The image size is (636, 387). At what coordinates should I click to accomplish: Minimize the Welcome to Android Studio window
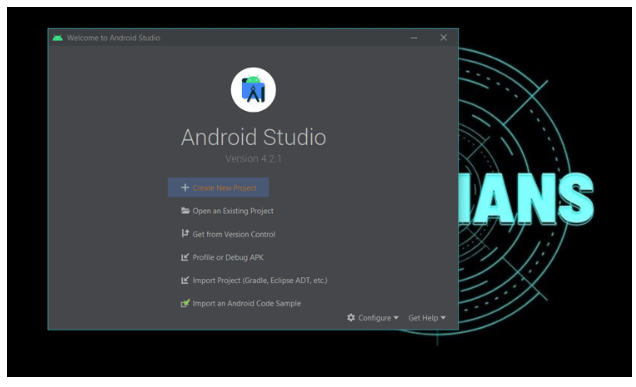[414, 38]
